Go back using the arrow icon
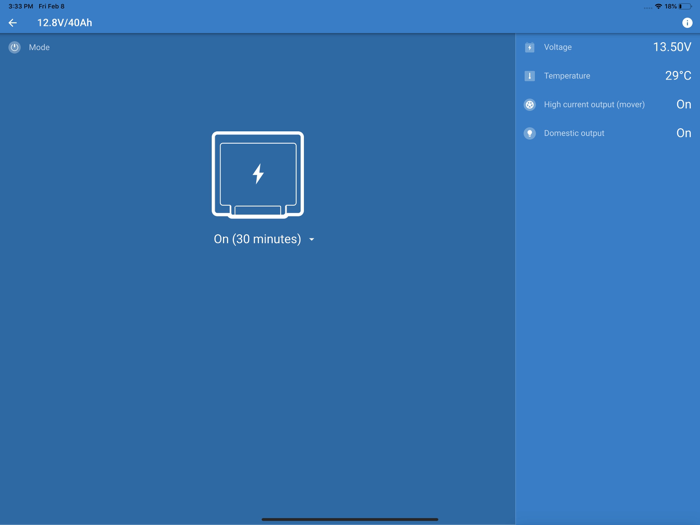 12,23
